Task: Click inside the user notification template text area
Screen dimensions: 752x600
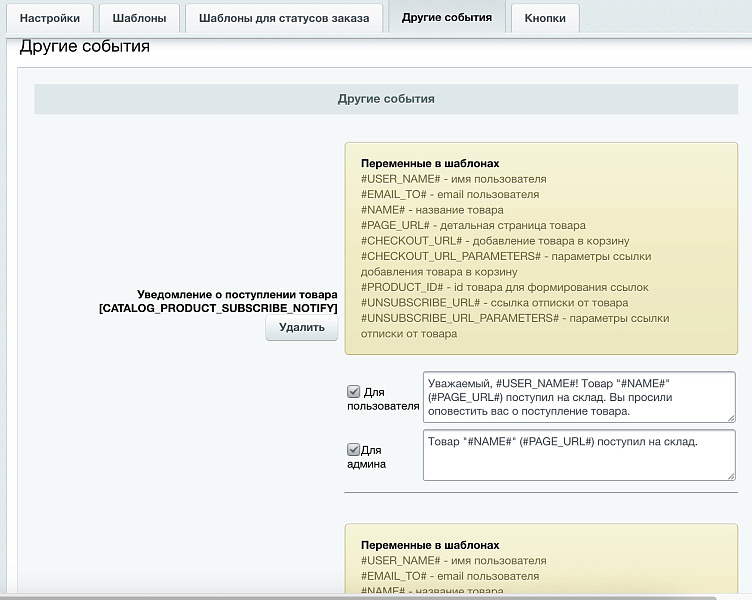Action: click(578, 397)
